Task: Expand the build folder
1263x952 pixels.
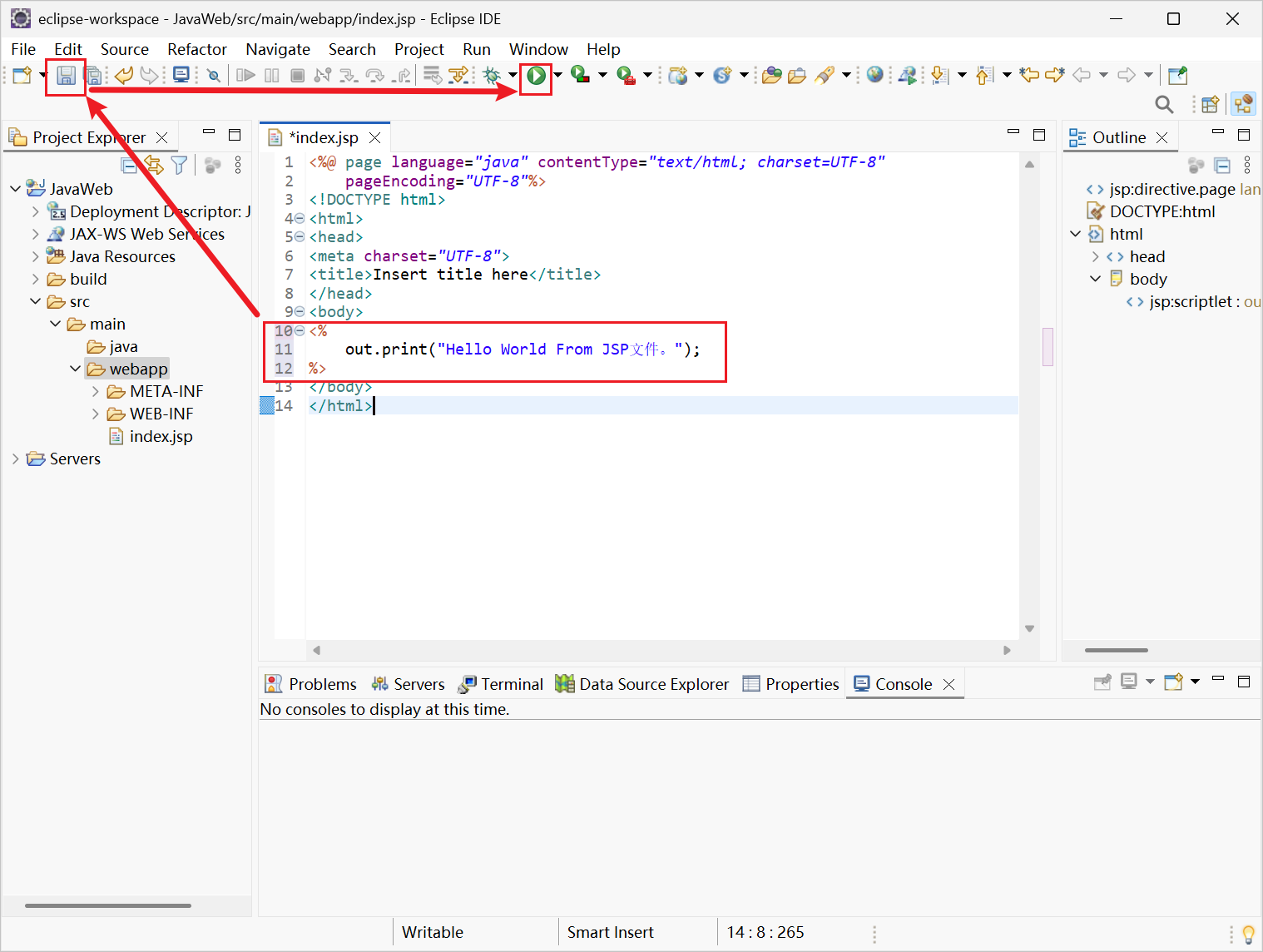Action: pos(35,279)
